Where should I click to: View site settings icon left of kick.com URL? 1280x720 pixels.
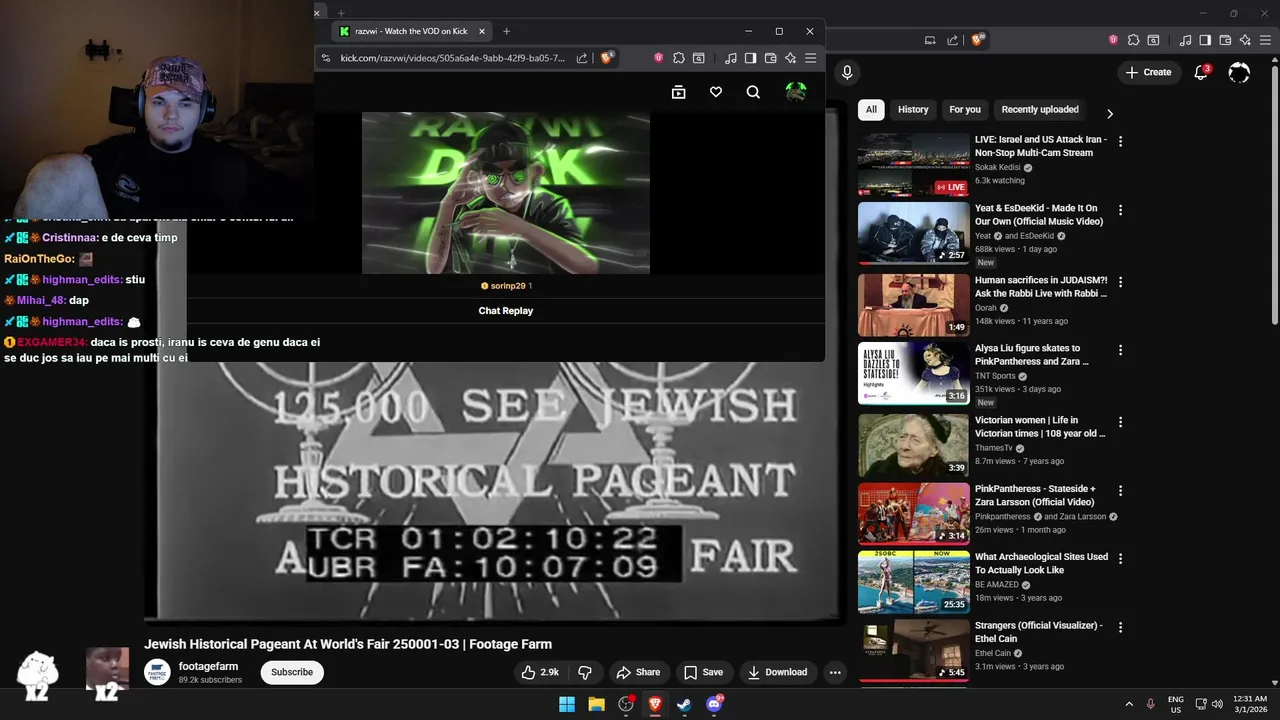tap(326, 58)
